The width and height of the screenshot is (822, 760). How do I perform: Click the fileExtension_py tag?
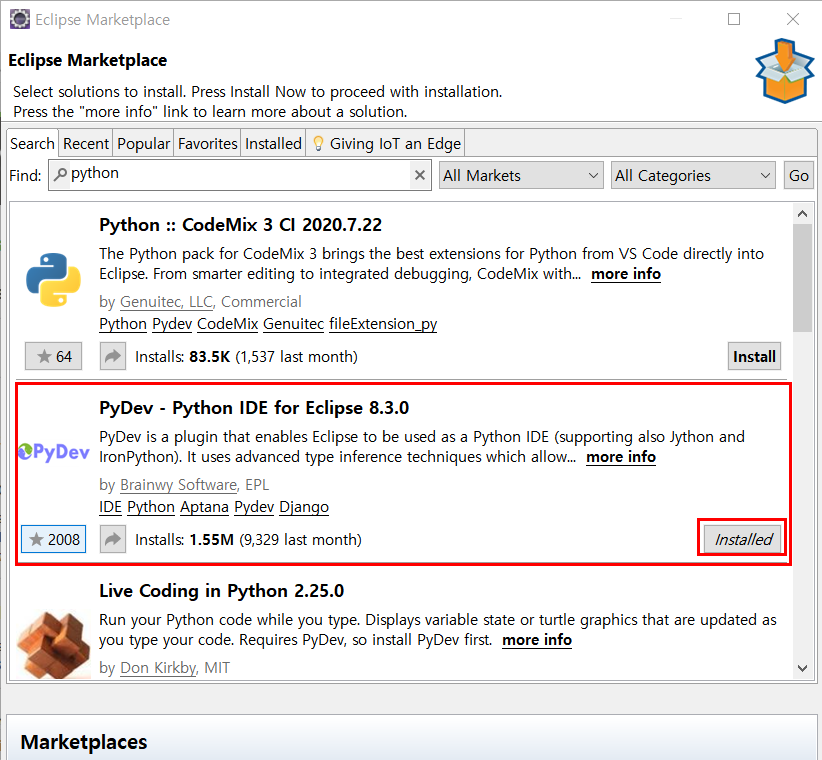coord(383,324)
